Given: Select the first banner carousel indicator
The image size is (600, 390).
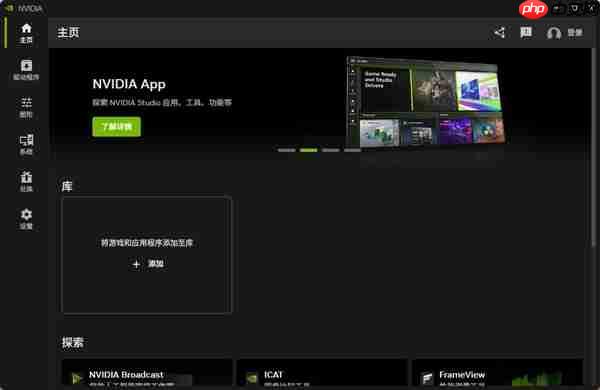Looking at the screenshot, I should pos(287,150).
